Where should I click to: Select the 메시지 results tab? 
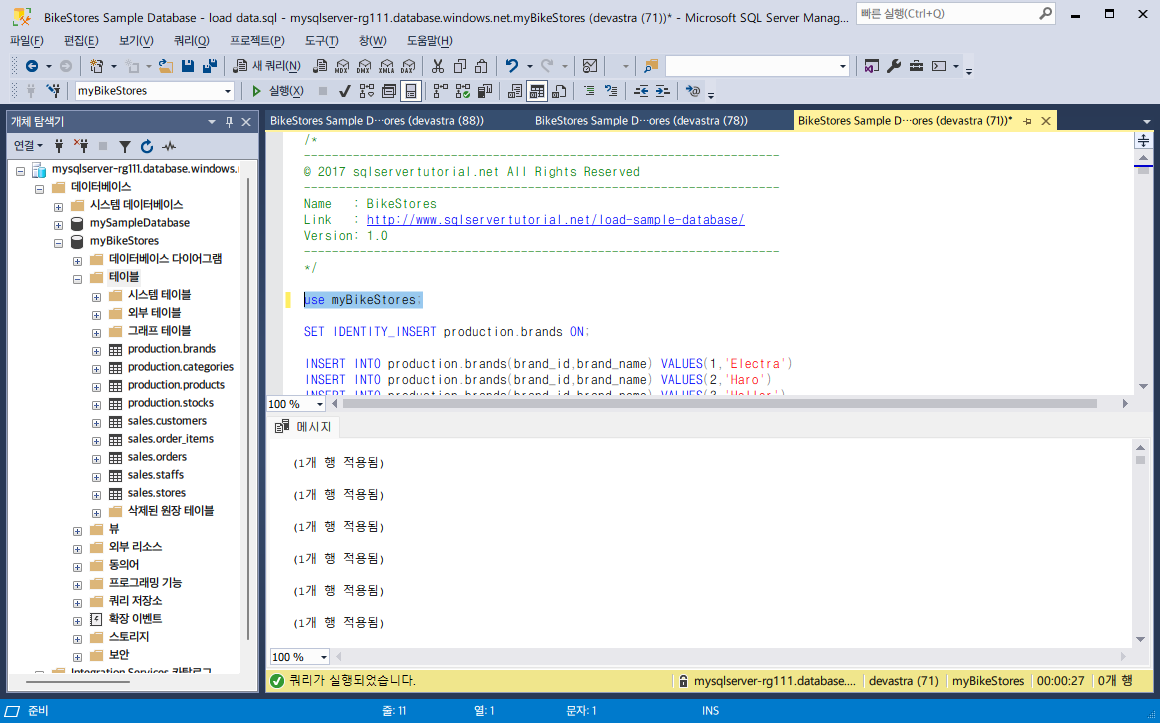point(303,426)
